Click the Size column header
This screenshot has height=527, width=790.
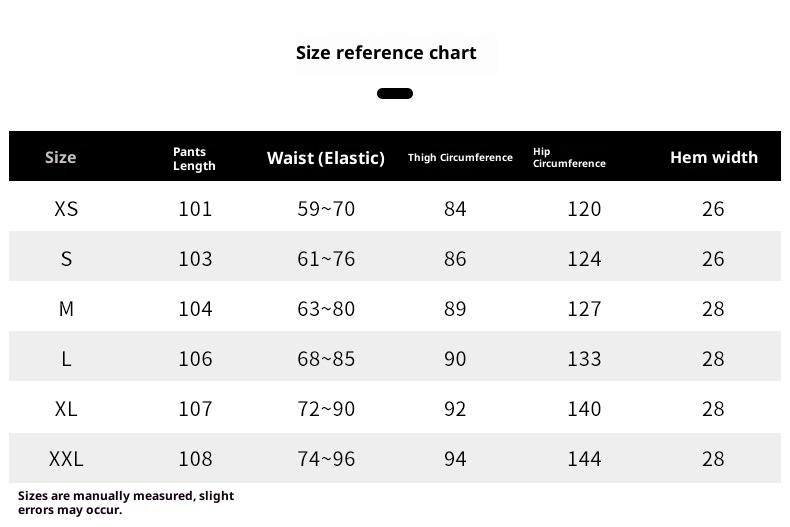click(60, 157)
